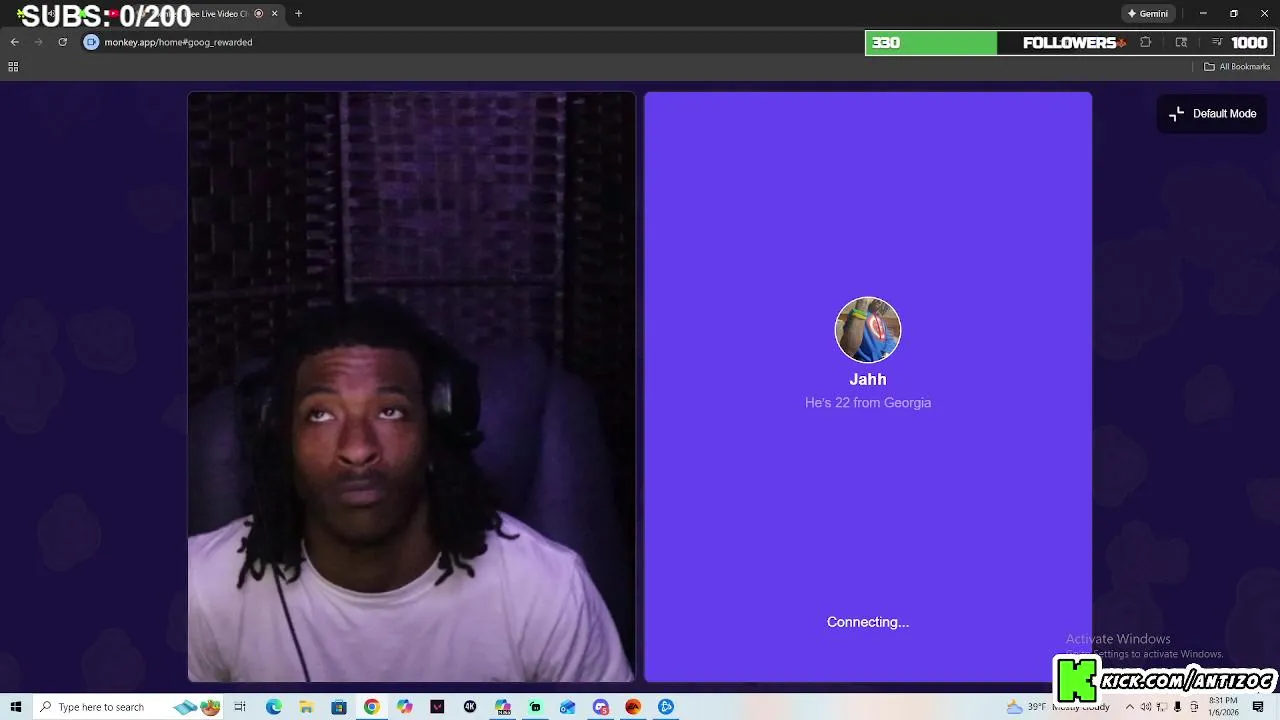Open Microsoft Store from the taskbar

339,707
